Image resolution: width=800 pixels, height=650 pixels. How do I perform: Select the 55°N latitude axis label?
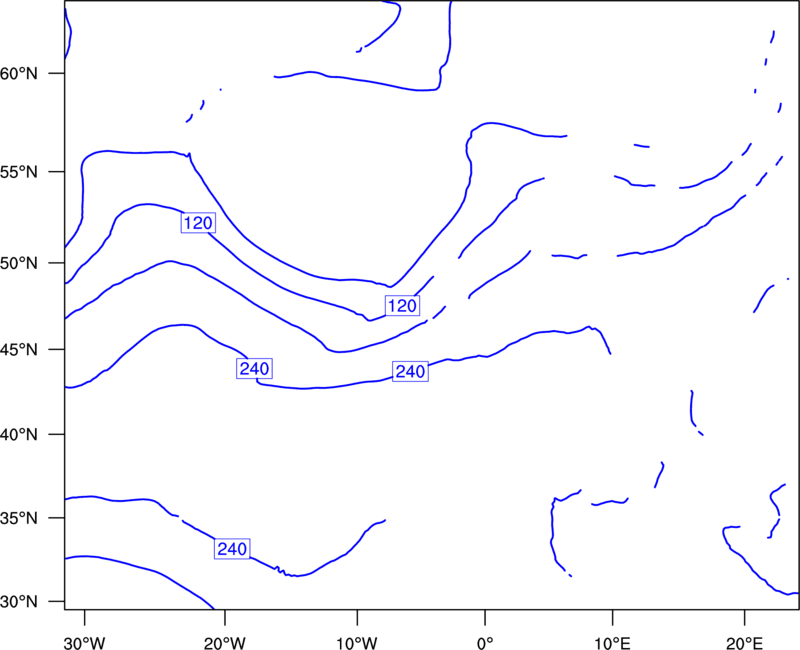click(19, 172)
